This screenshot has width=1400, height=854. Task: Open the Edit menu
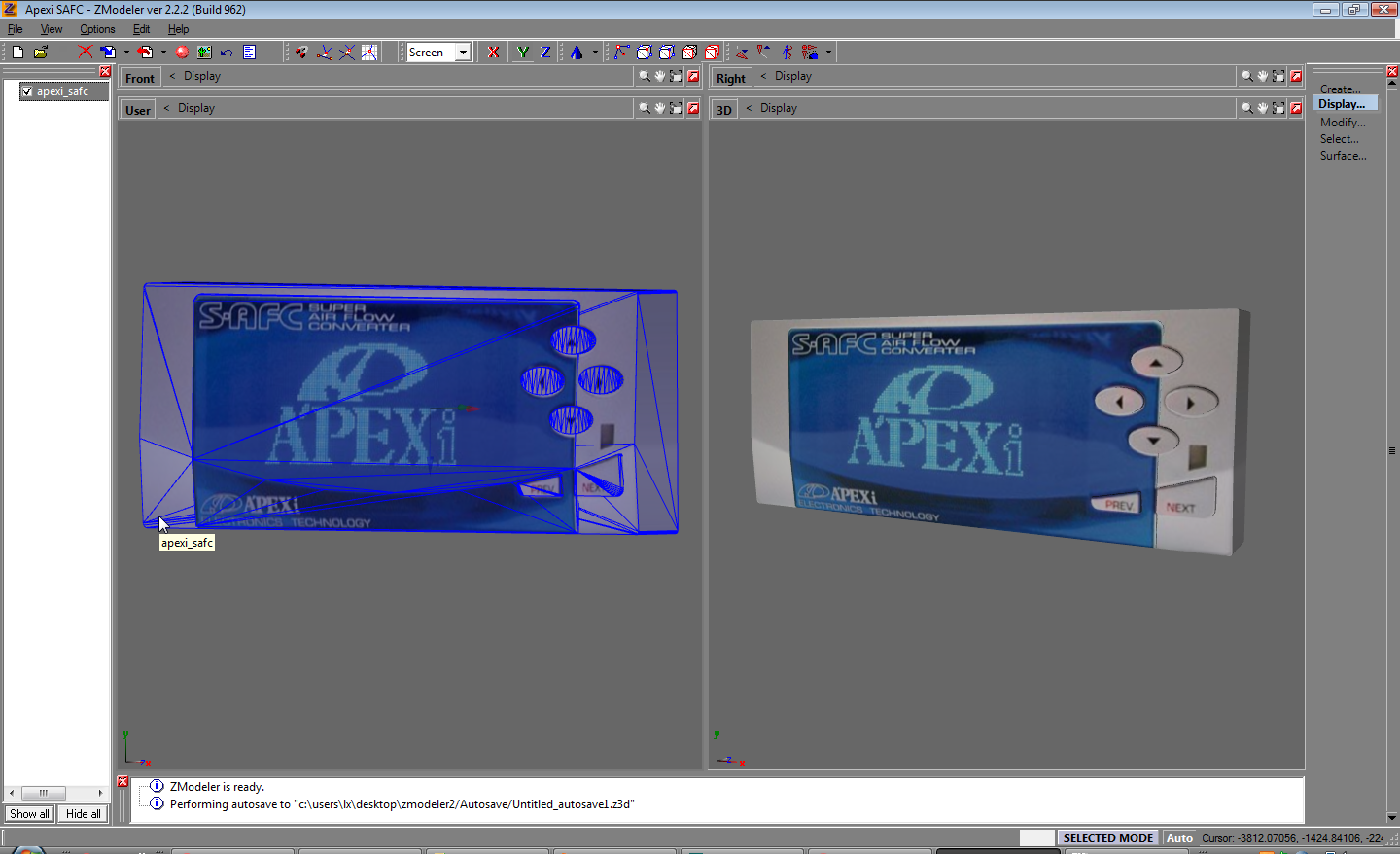[x=141, y=29]
